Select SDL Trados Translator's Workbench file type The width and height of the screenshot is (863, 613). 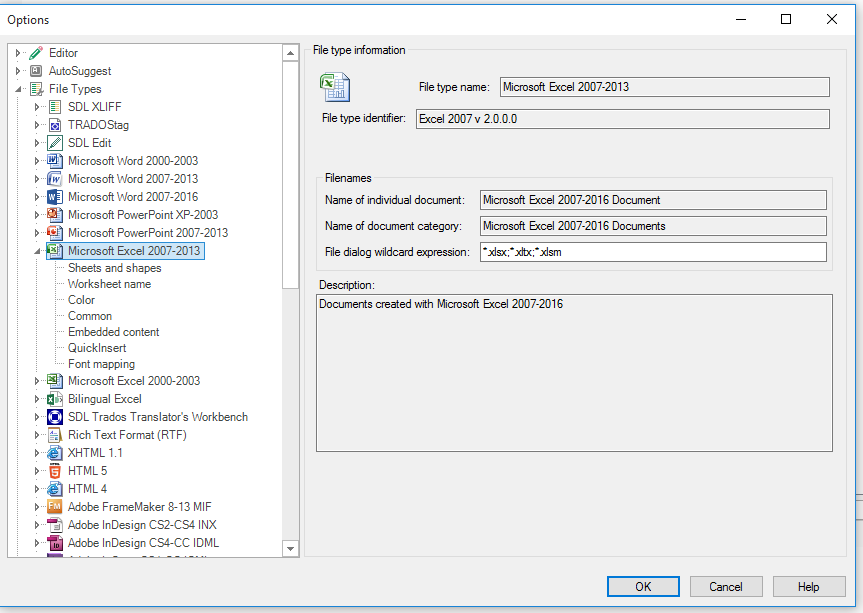pos(158,417)
